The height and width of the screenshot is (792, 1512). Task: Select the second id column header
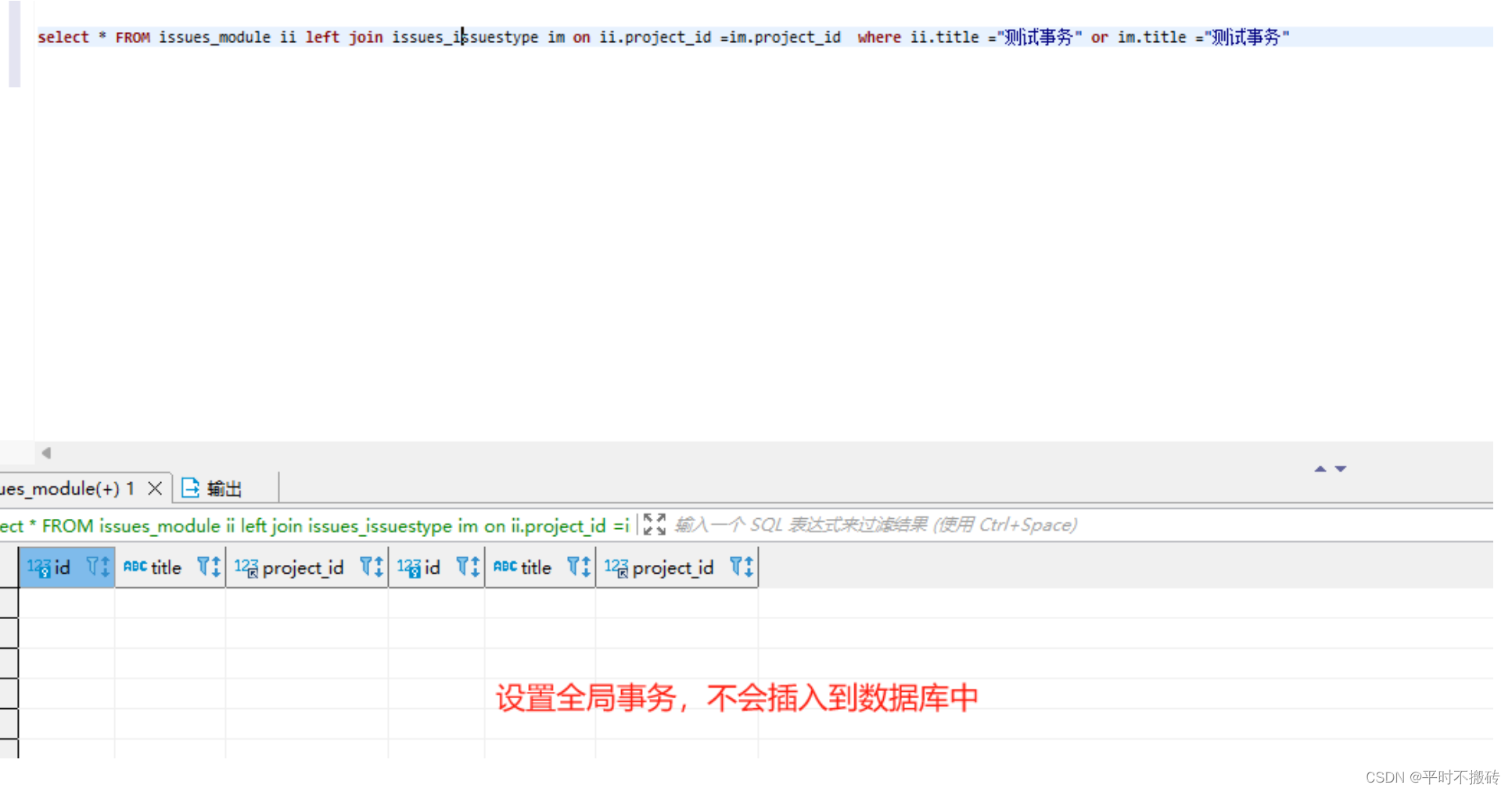(436, 567)
